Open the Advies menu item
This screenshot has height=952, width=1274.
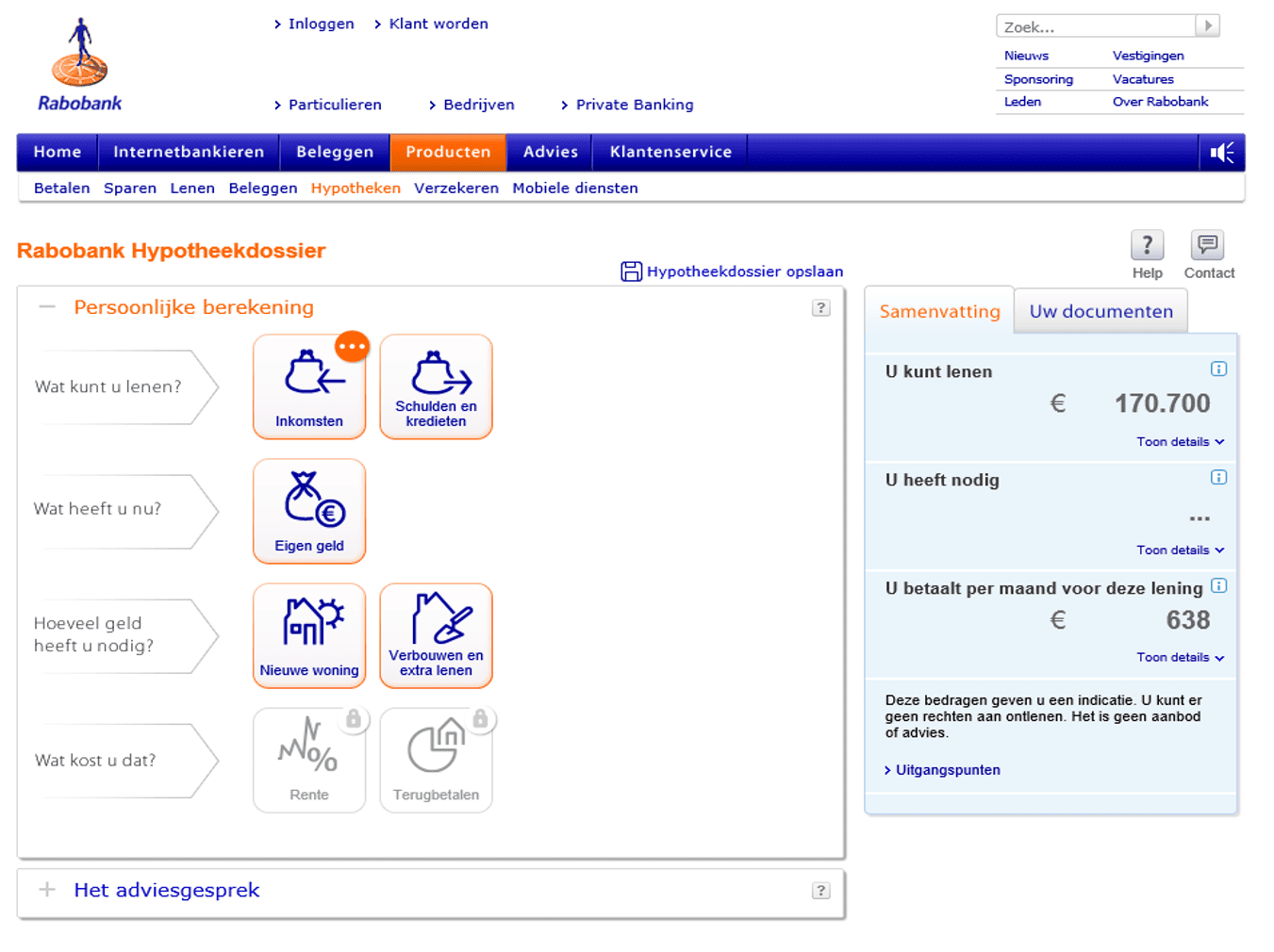click(x=551, y=152)
